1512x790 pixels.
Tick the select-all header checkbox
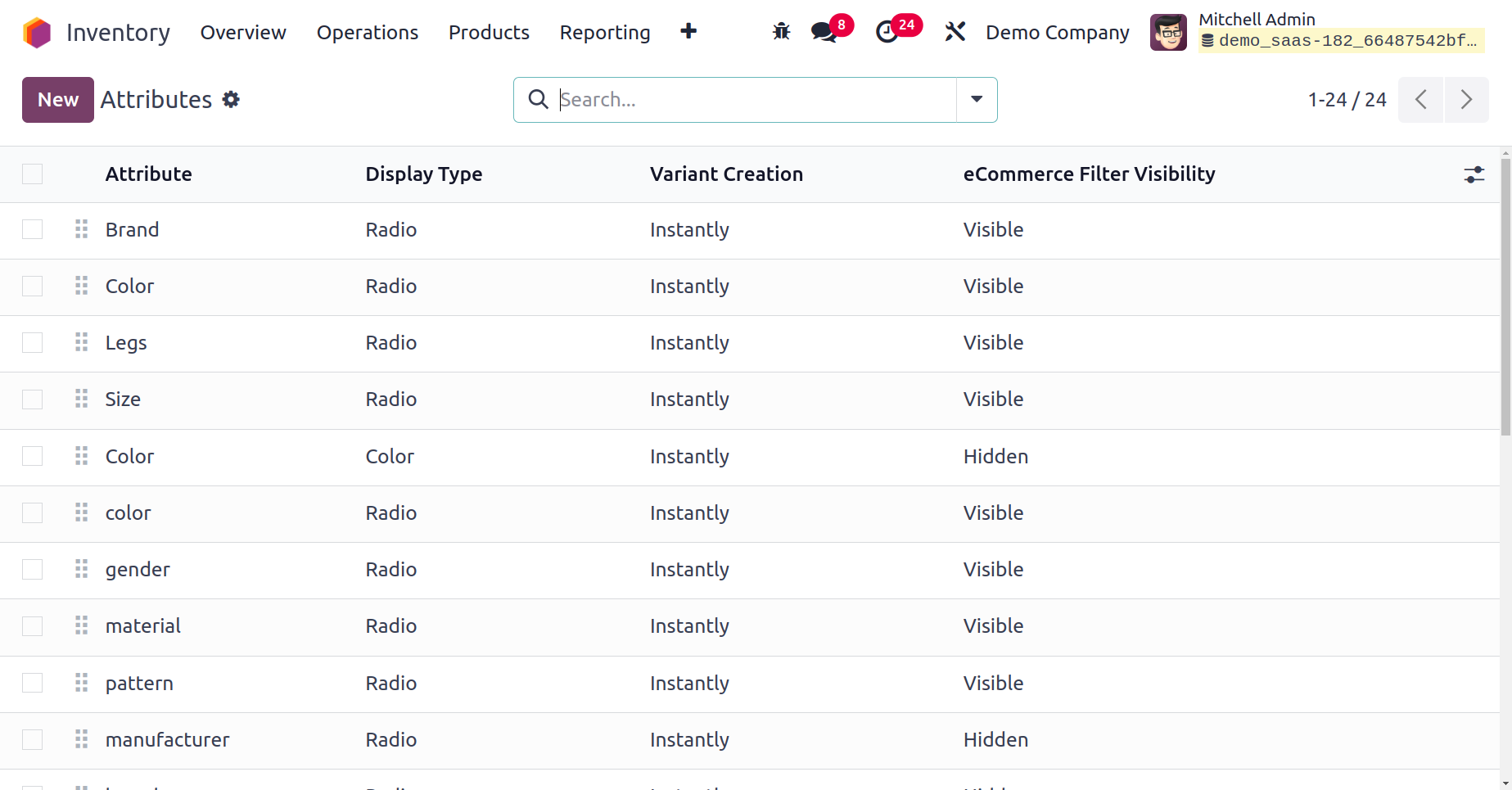coord(33,174)
